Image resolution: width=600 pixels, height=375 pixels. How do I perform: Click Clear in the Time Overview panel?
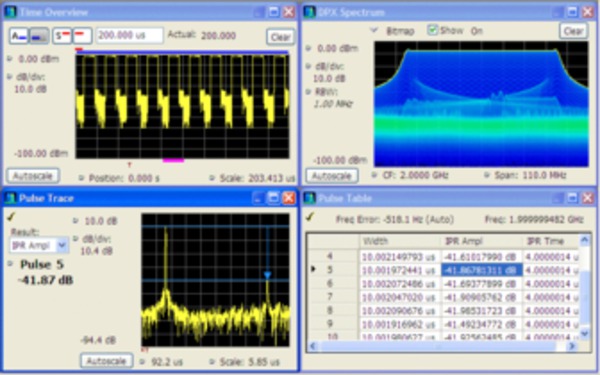[x=280, y=37]
